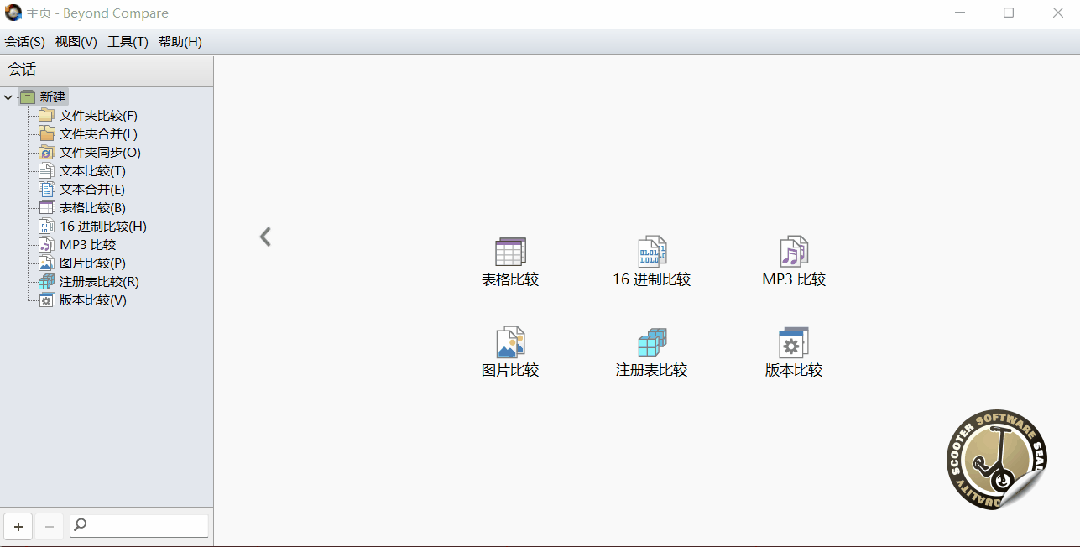Click the Beyond Compare title bar icon
Image resolution: width=1080 pixels, height=547 pixels.
[12, 12]
